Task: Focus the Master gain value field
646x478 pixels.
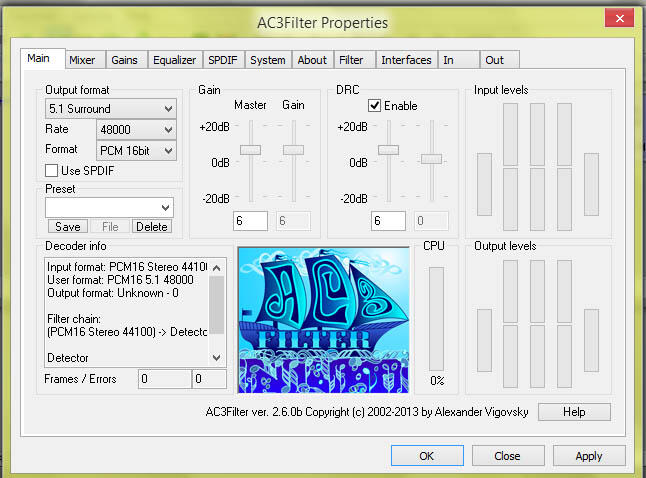Action: (x=250, y=221)
